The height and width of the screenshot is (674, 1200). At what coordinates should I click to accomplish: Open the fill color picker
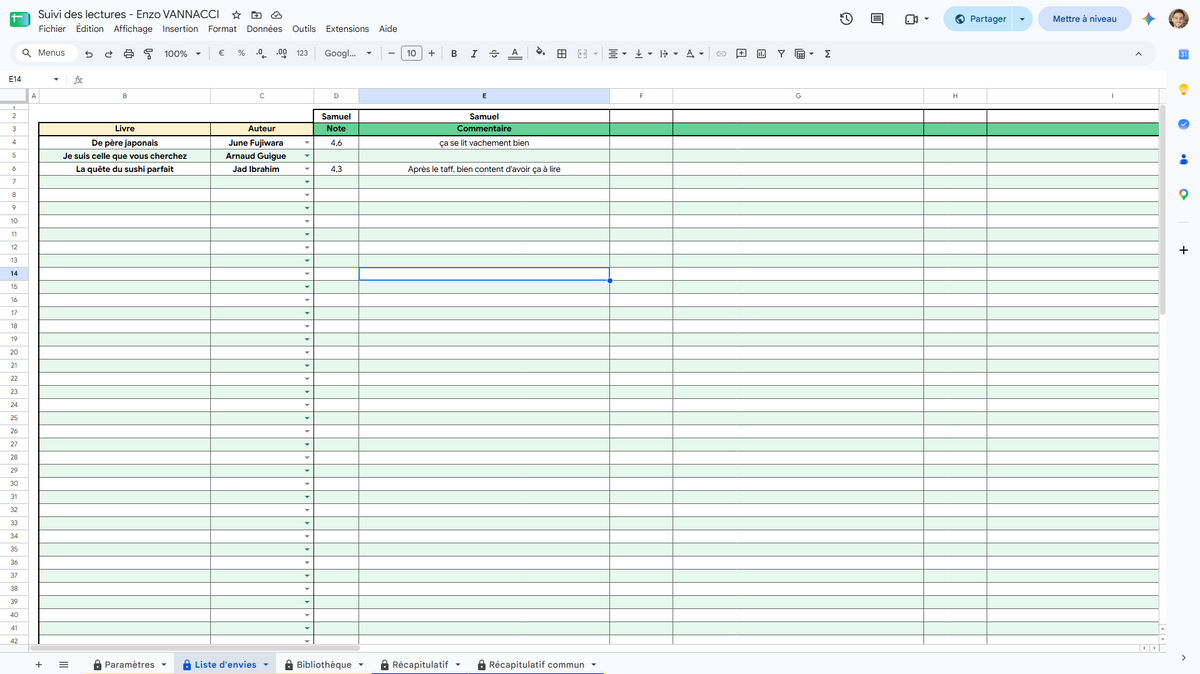tap(541, 54)
